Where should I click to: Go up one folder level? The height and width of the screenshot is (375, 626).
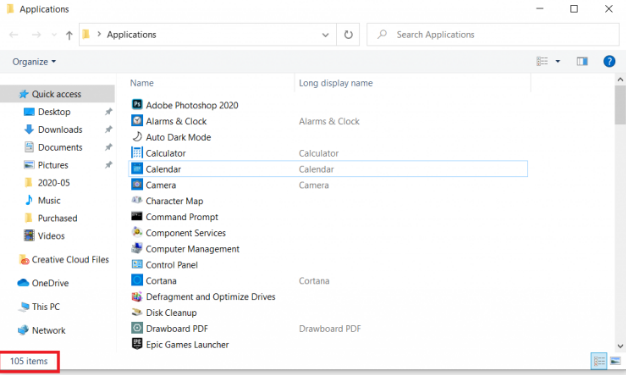click(69, 35)
